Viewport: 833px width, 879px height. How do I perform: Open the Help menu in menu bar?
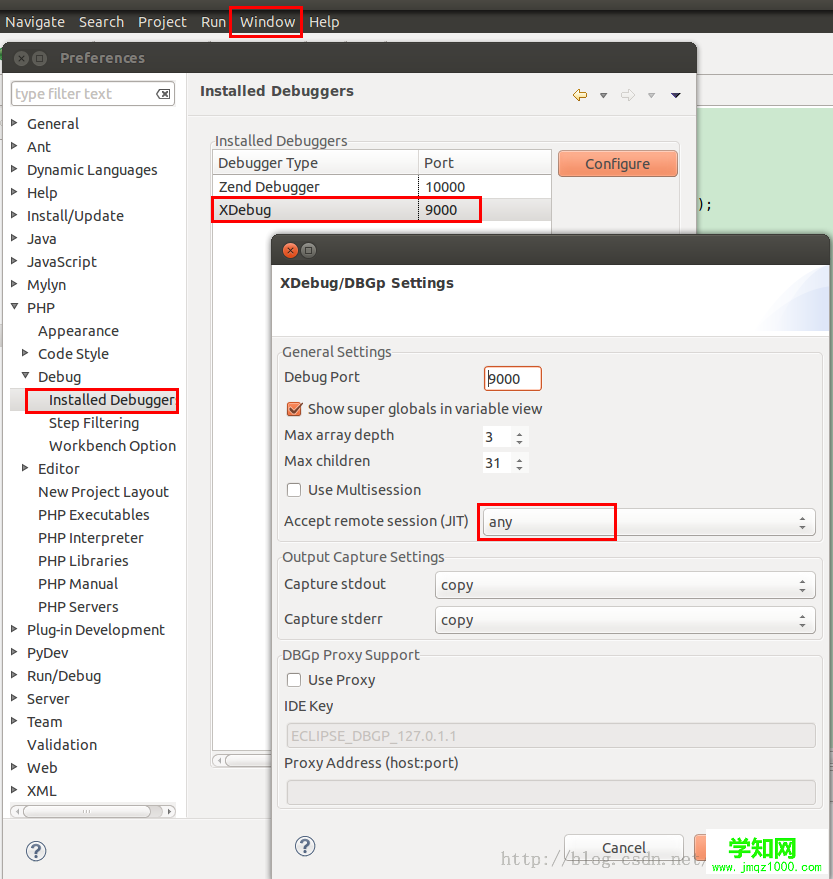(x=324, y=22)
